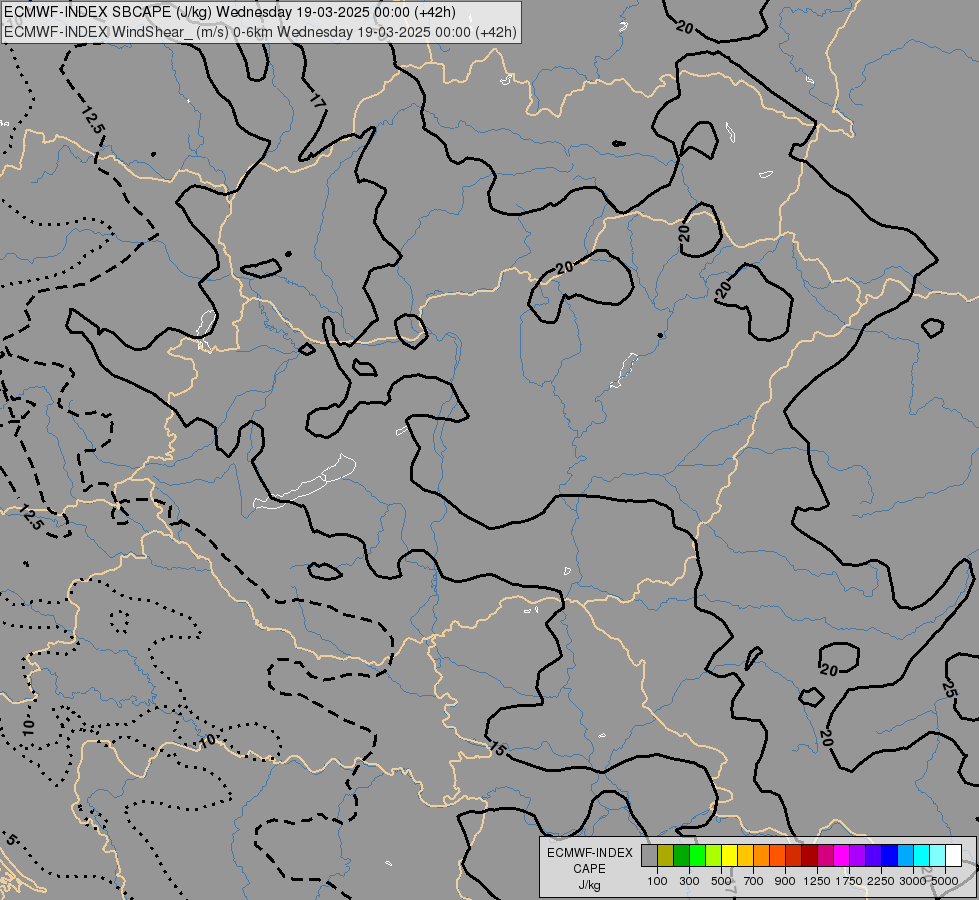Image resolution: width=979 pixels, height=900 pixels.
Task: Click the legend value '3000'
Action: (x=913, y=881)
